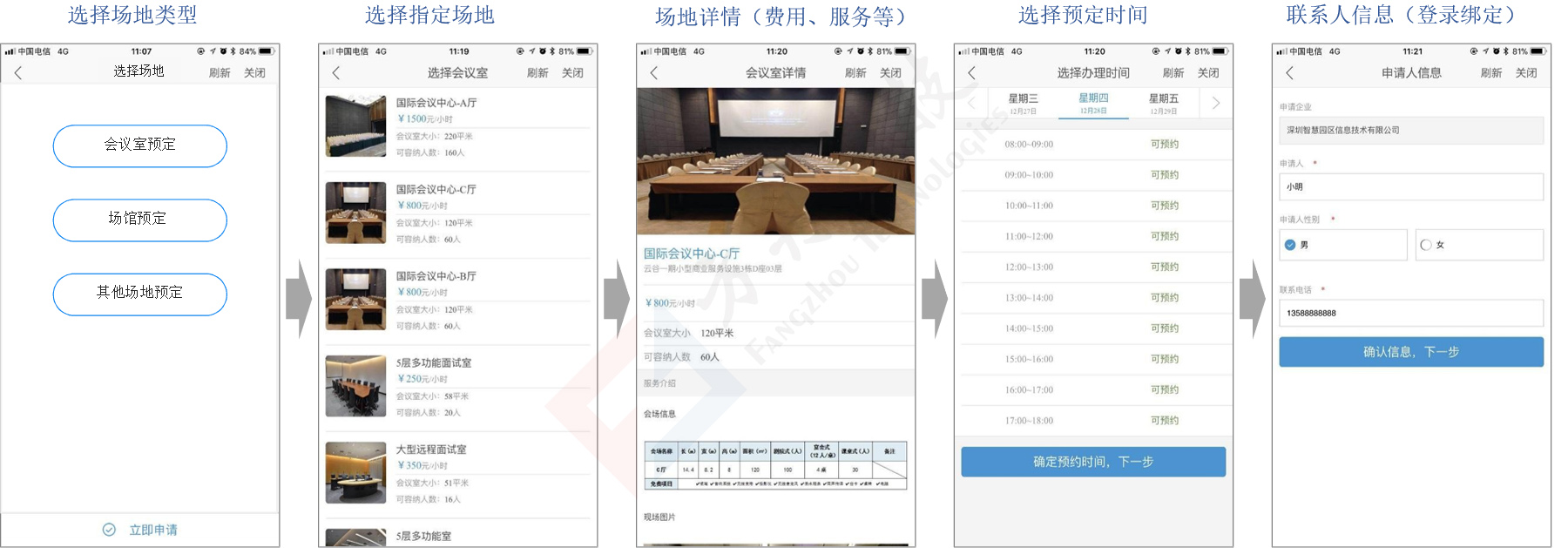Image resolution: width=1568 pixels, height=548 pixels.
Task: Click battery icon on 选择场地 screen status bar
Action: click(x=266, y=51)
